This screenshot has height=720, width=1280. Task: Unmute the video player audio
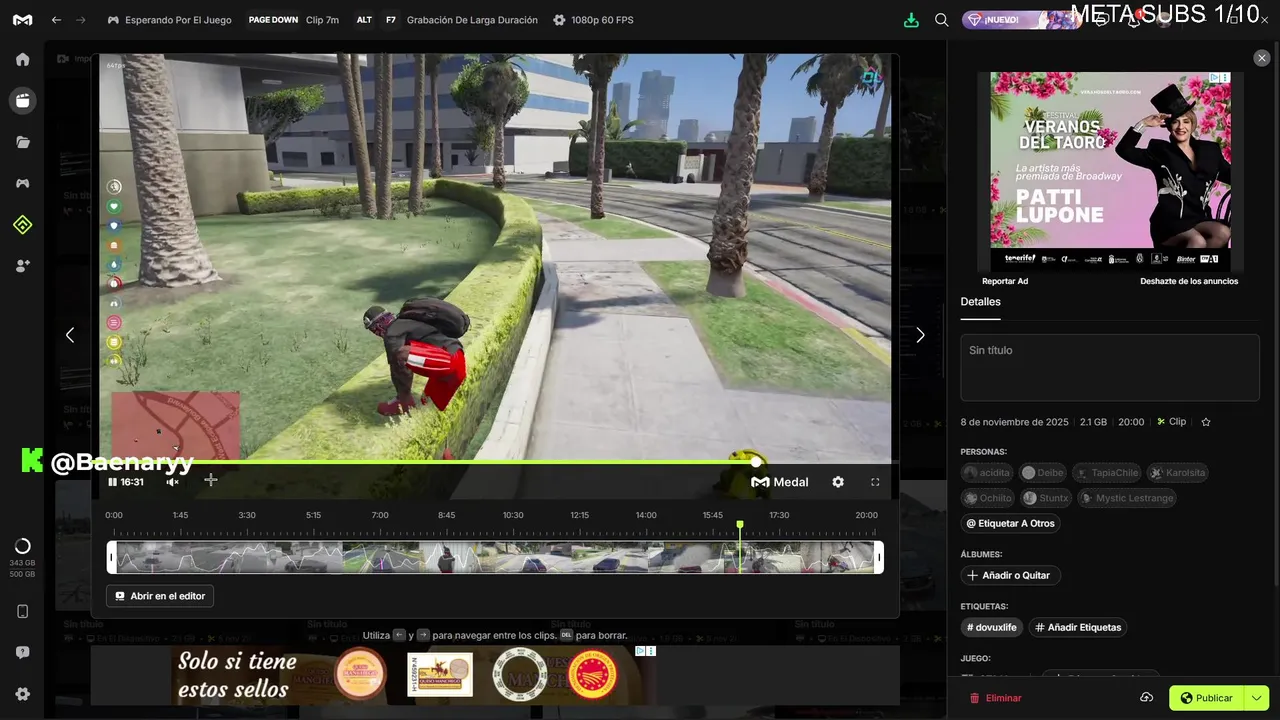(172, 482)
